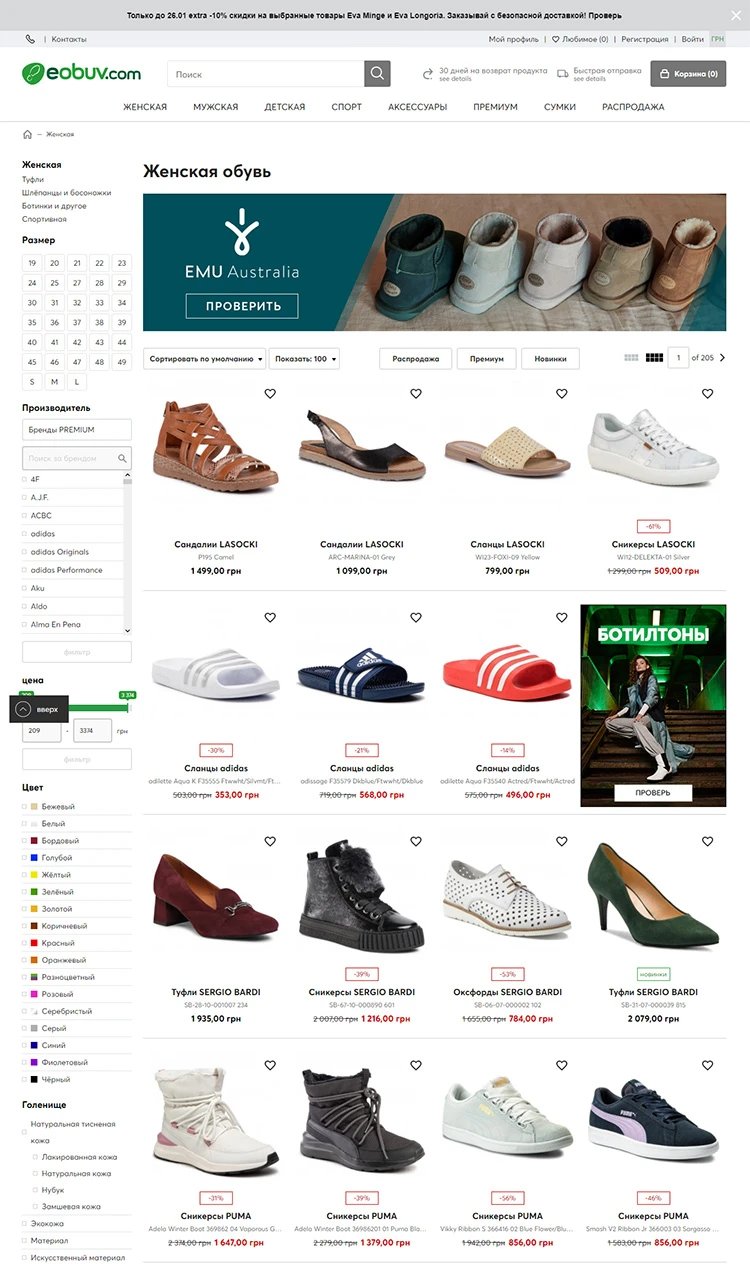
Task: Open the Бренды PREMIUM selector
Action: 77,430
